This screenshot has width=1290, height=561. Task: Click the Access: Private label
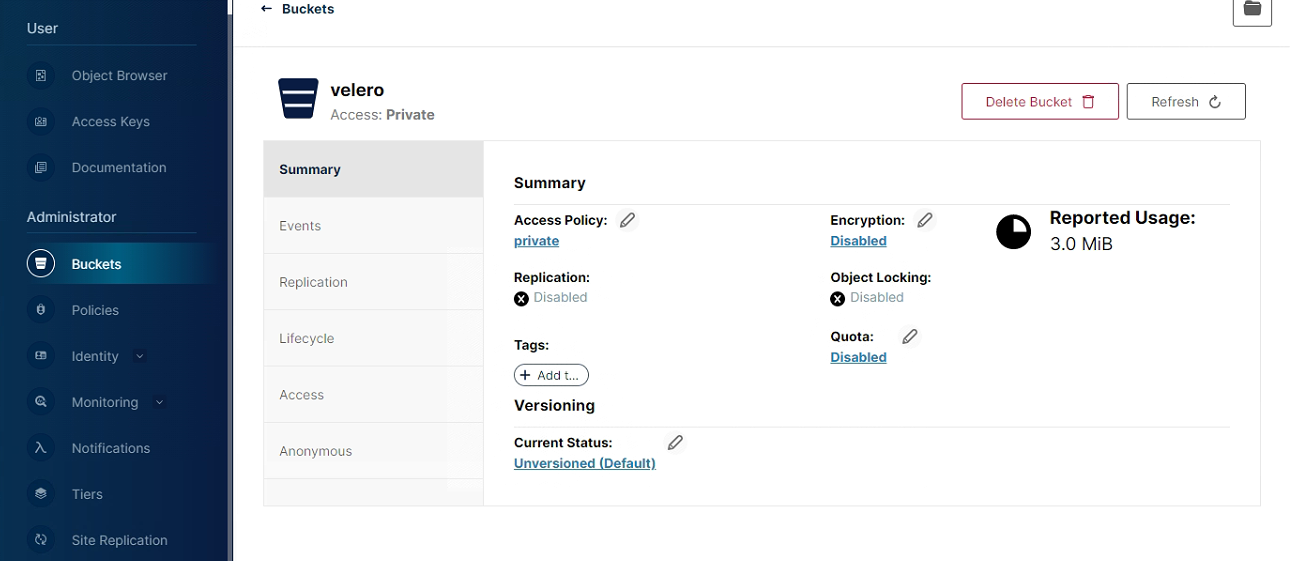[x=382, y=115]
